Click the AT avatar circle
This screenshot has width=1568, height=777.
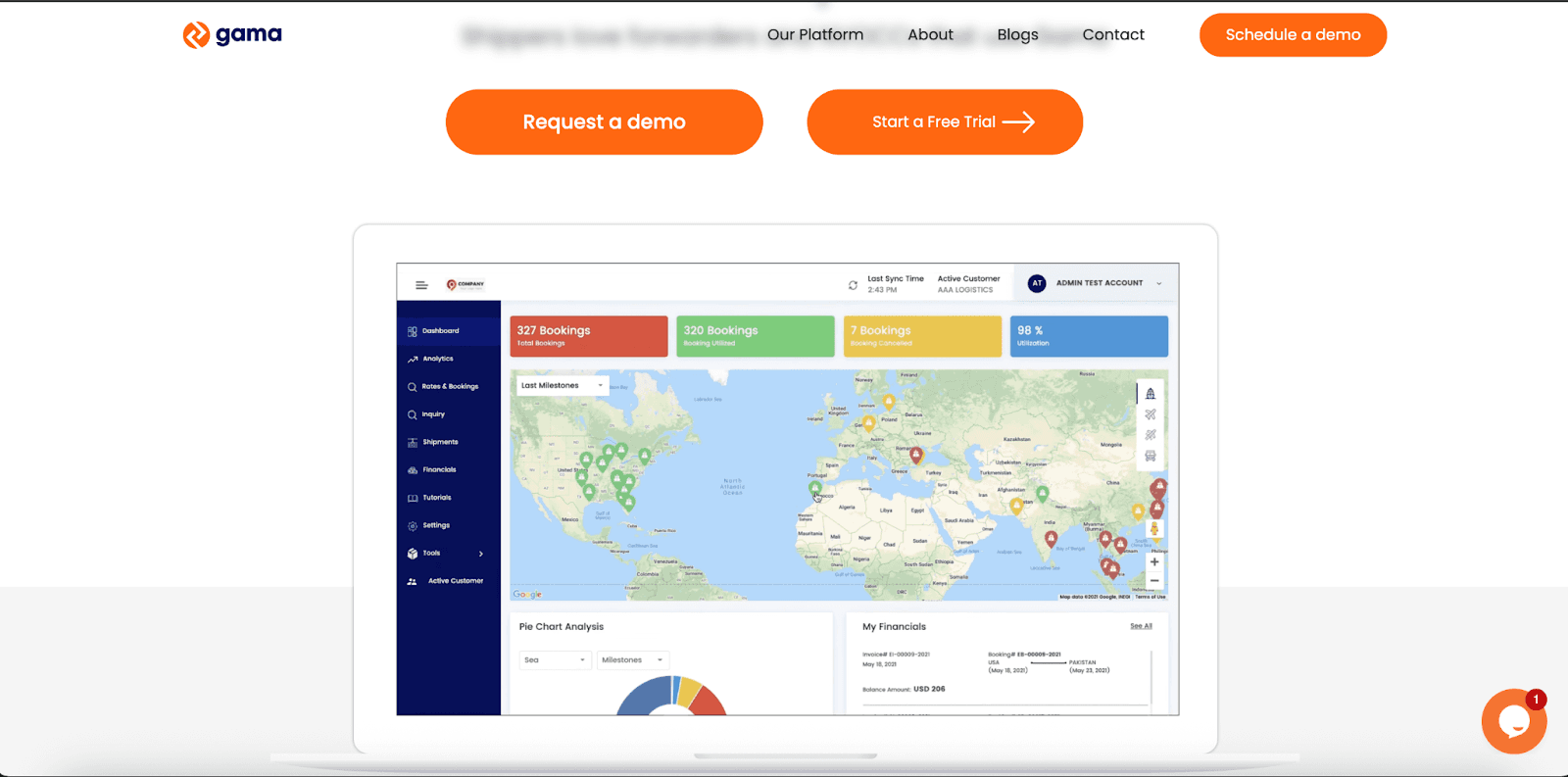click(x=1037, y=283)
